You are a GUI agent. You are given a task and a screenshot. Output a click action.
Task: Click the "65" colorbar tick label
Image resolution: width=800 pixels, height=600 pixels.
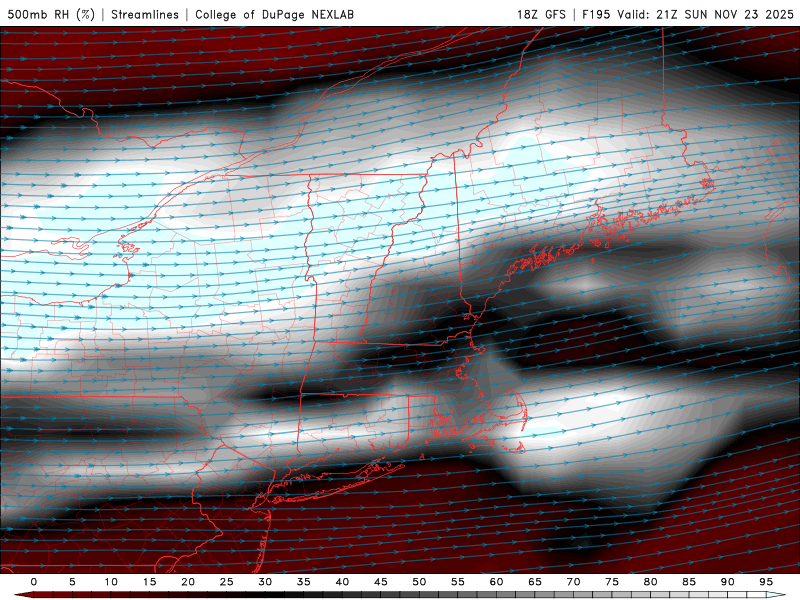click(x=535, y=582)
